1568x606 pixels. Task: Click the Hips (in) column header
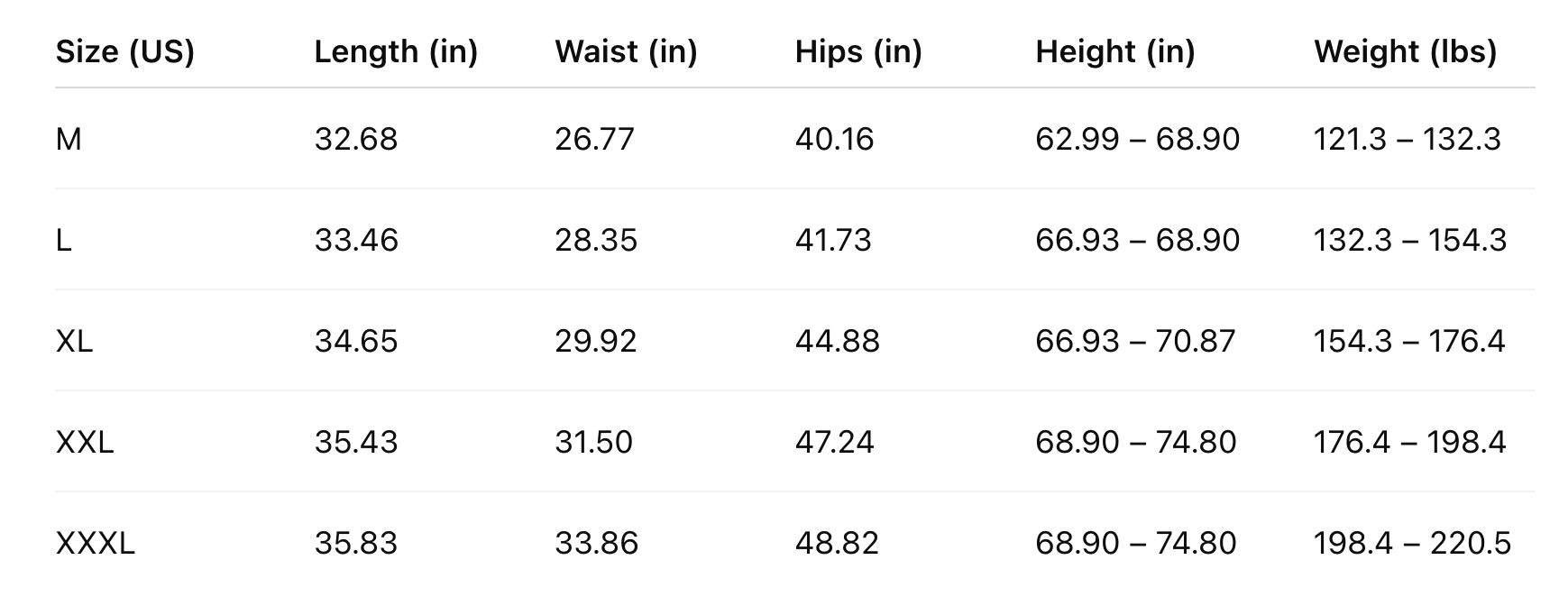(x=857, y=51)
